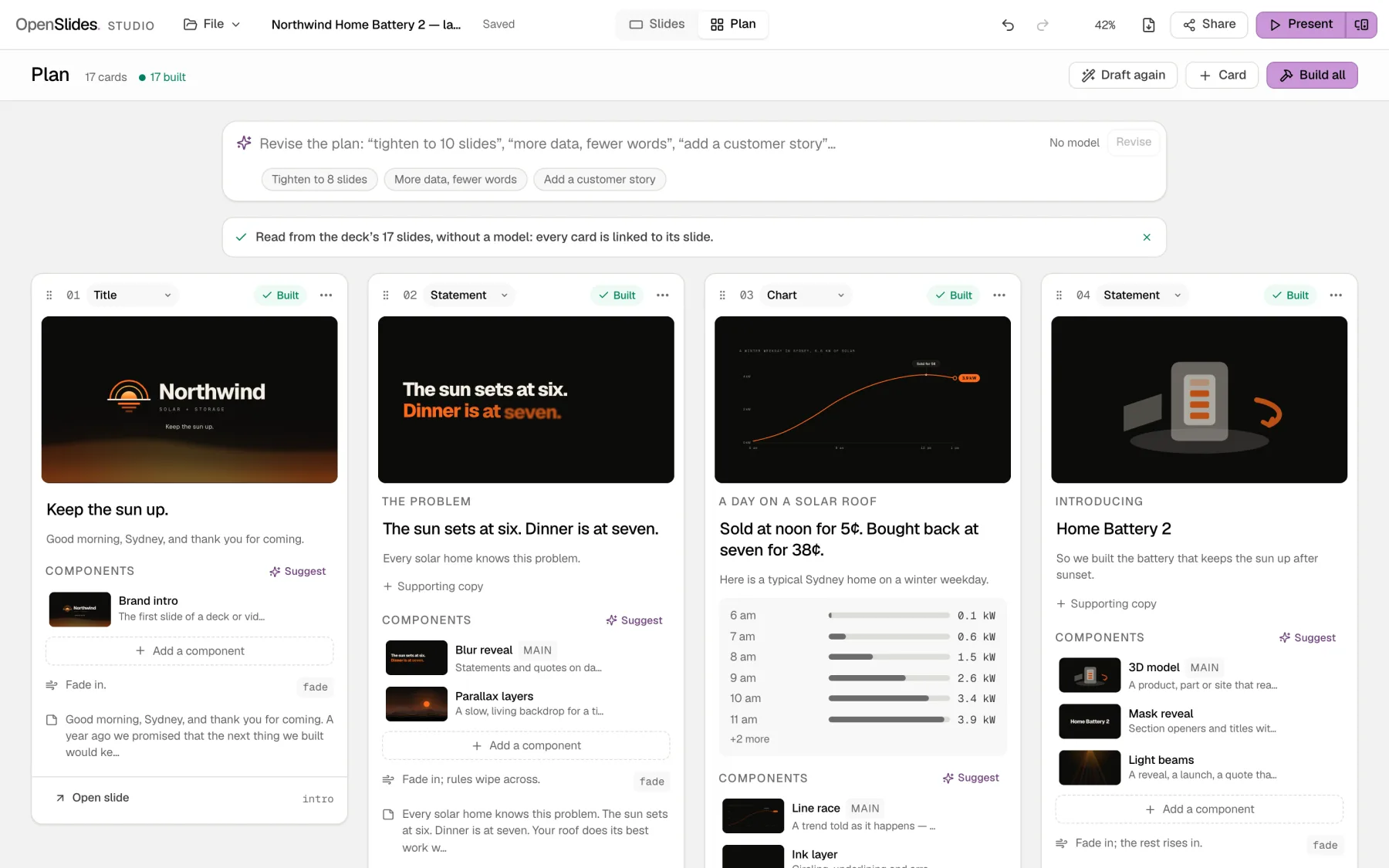Open more options for card 03

[x=999, y=295]
